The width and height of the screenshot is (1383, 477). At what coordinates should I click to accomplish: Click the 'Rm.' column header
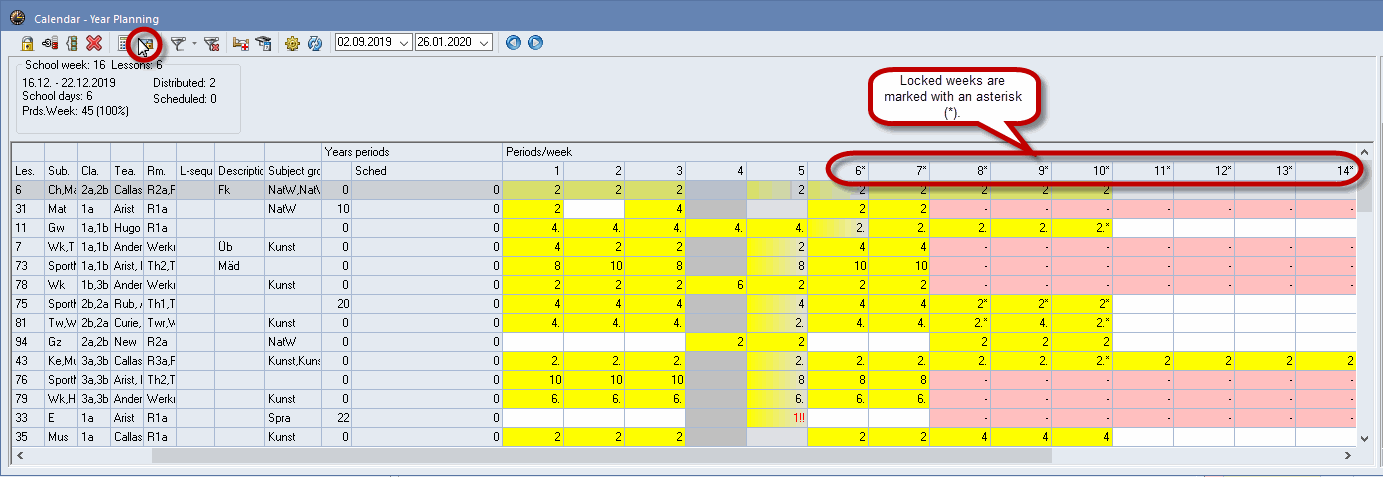point(160,171)
